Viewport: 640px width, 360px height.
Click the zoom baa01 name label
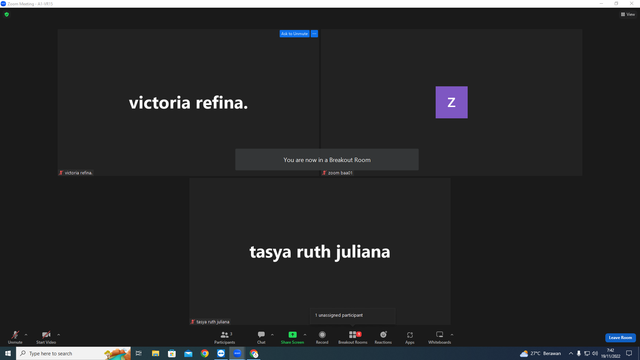tap(338, 173)
